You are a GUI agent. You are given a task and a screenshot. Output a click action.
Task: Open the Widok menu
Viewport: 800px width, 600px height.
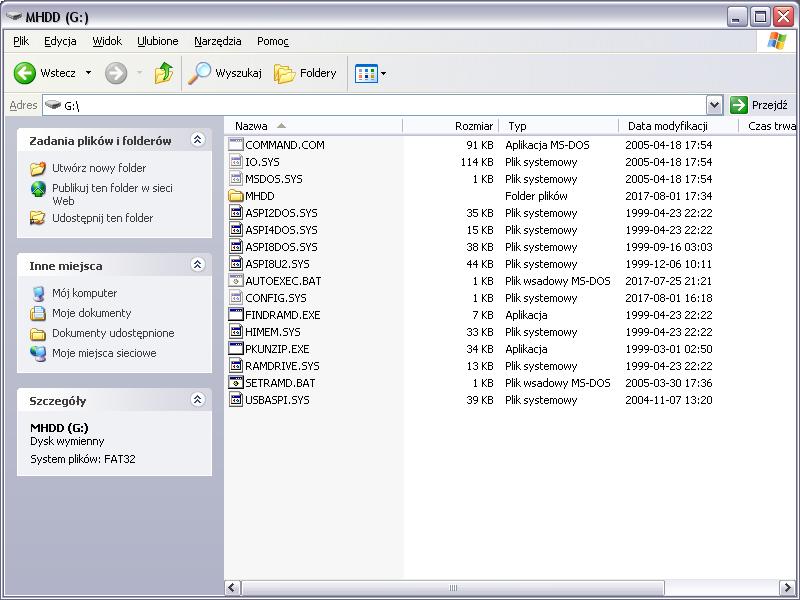(107, 41)
